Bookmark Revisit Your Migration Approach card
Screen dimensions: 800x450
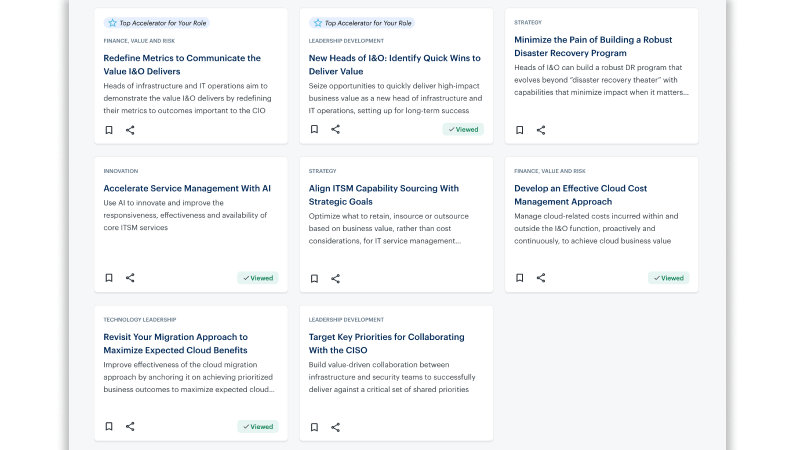click(109, 426)
